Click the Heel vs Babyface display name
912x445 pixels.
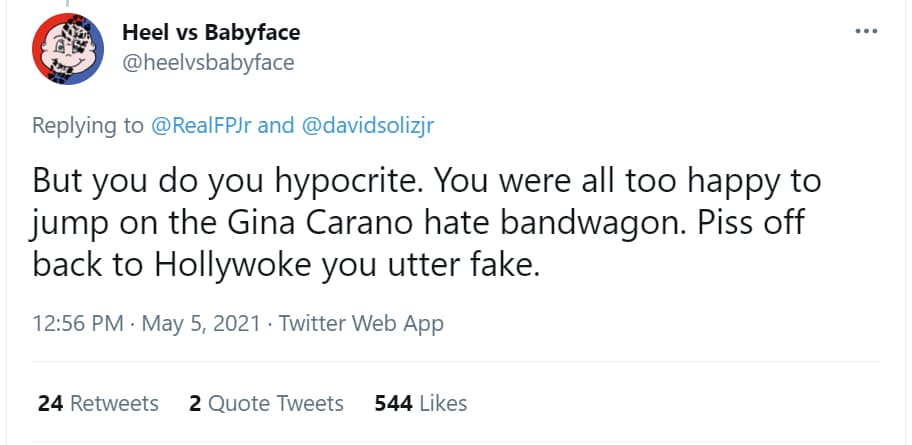(211, 33)
